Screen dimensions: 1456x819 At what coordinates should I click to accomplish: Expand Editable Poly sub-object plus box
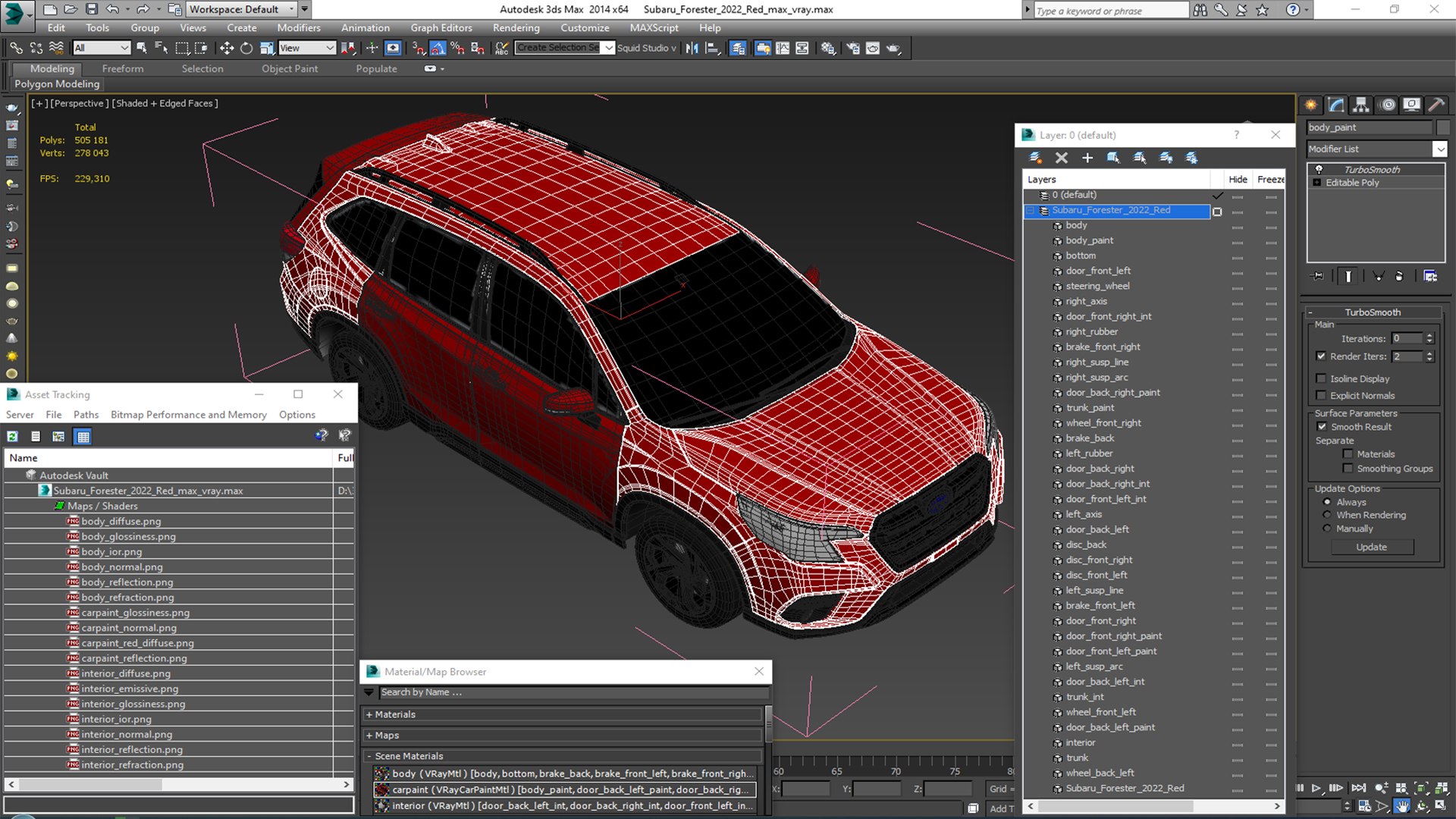tap(1317, 183)
